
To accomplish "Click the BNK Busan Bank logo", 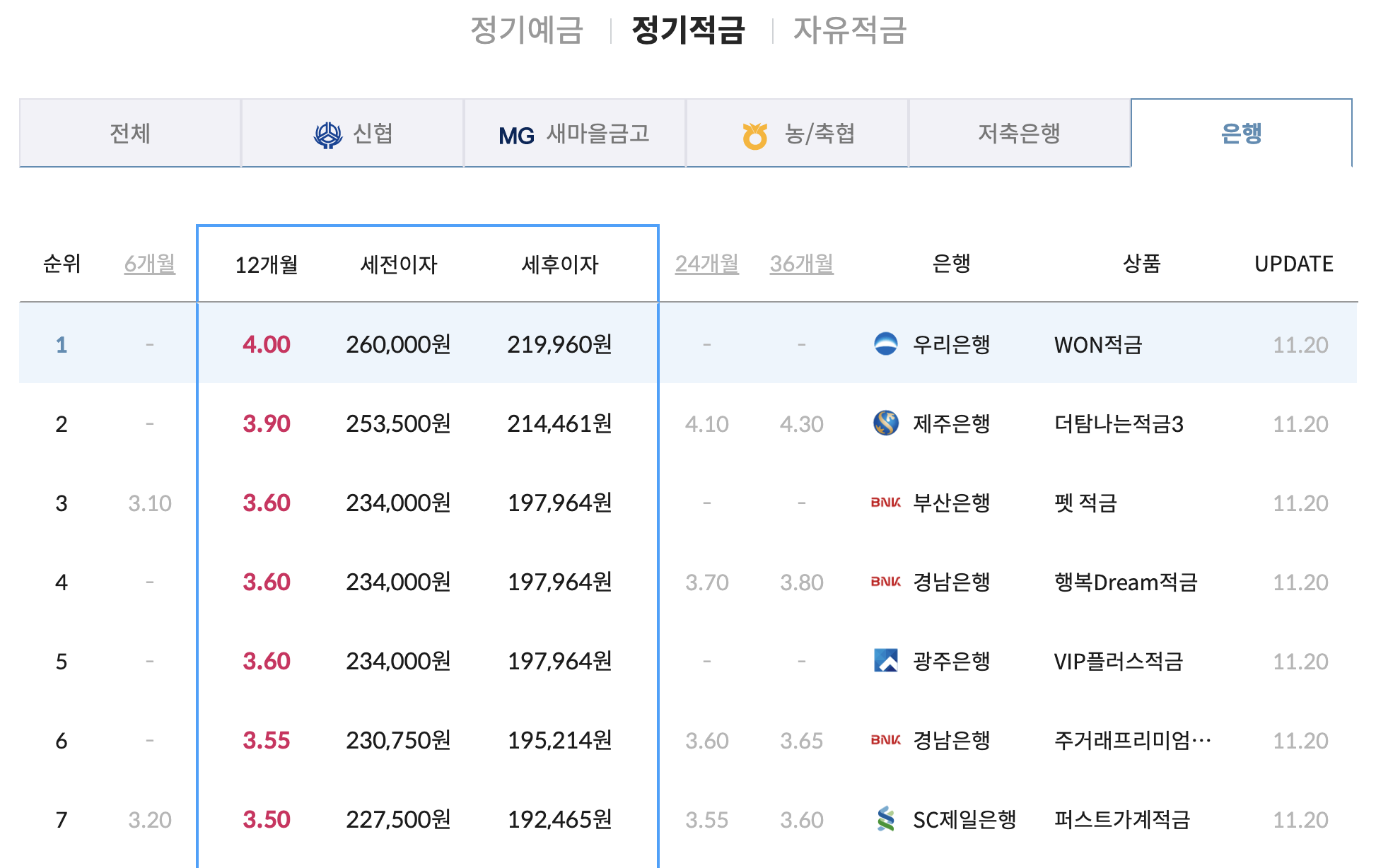I will (x=885, y=503).
